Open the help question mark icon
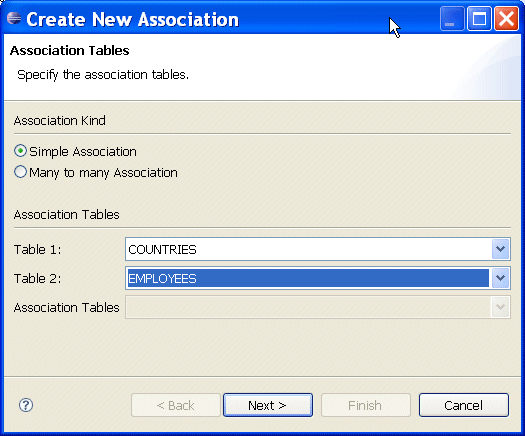Image resolution: width=525 pixels, height=436 pixels. [x=26, y=405]
